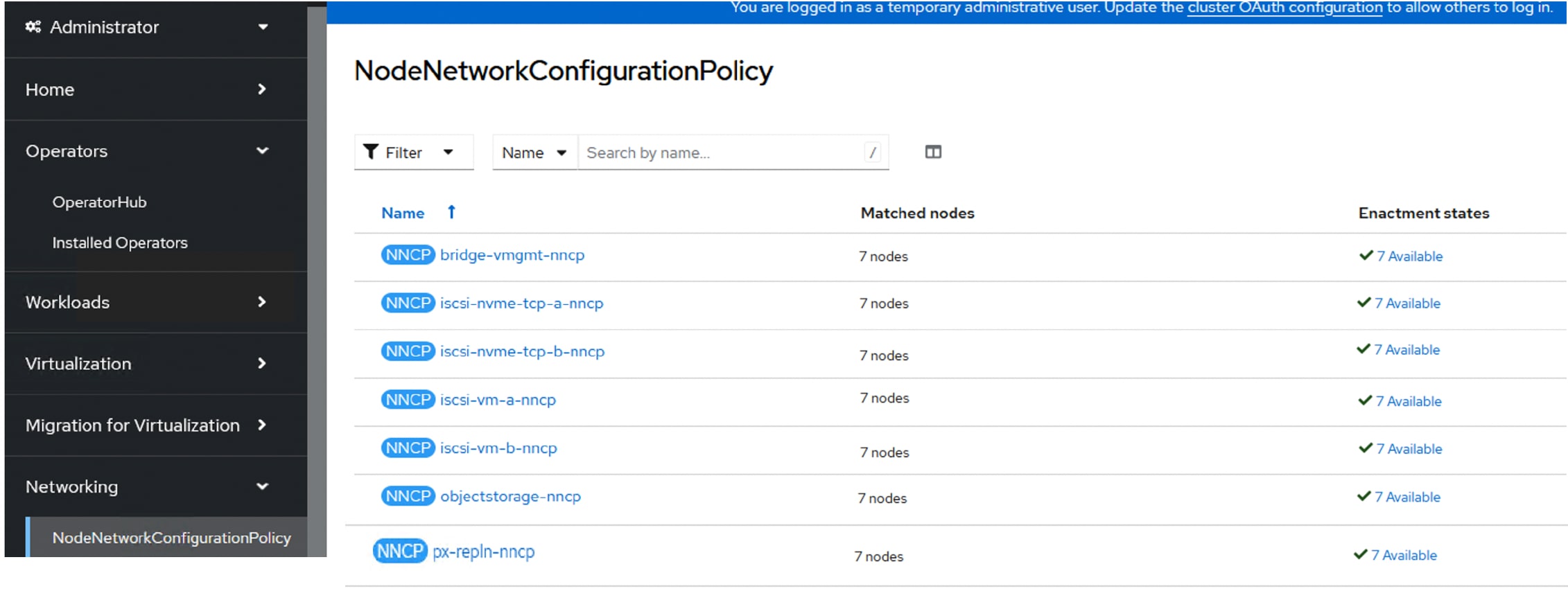Open OperatorHub from the sidebar

pyautogui.click(x=100, y=202)
